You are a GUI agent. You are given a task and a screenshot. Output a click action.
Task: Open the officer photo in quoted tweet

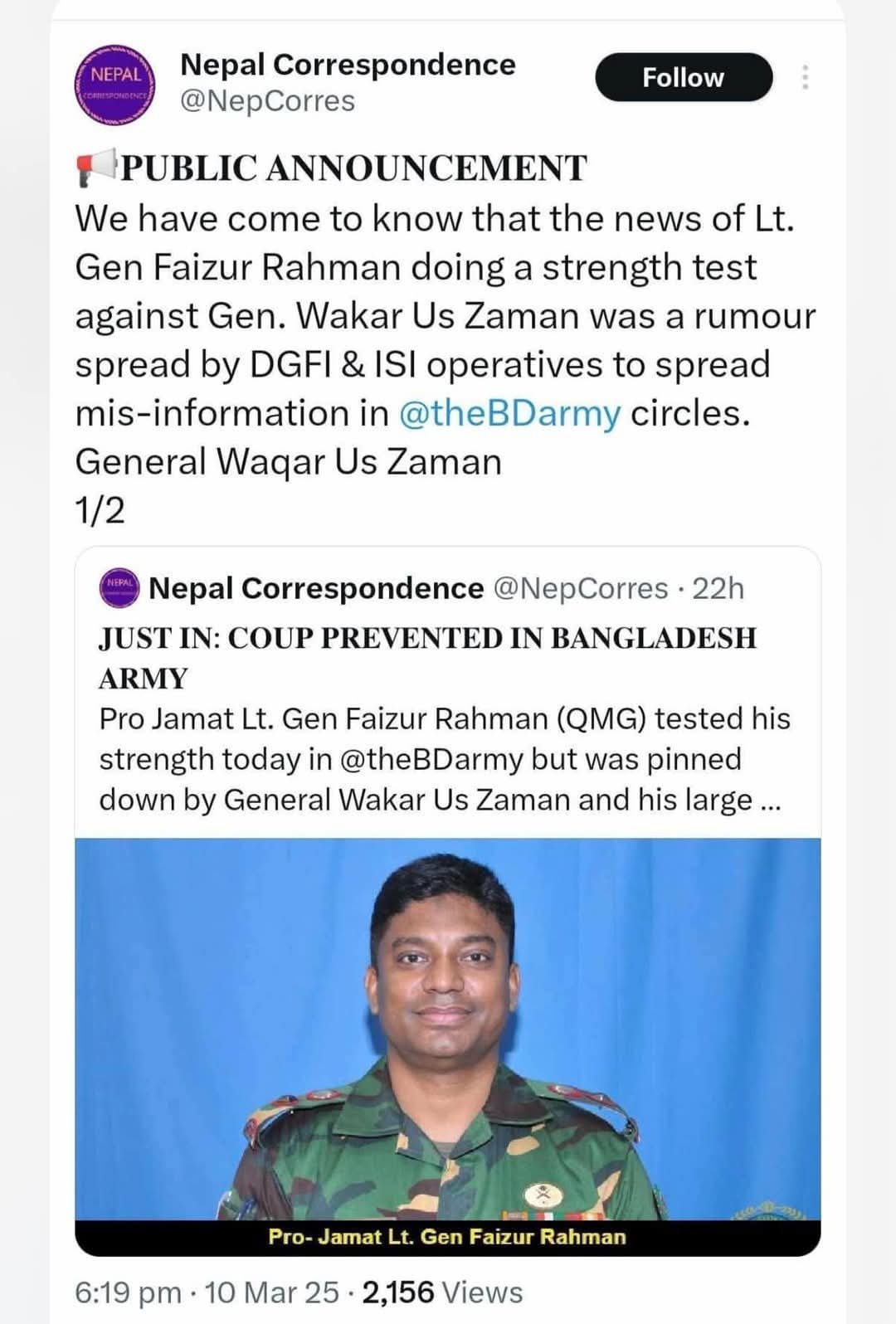[447, 1029]
